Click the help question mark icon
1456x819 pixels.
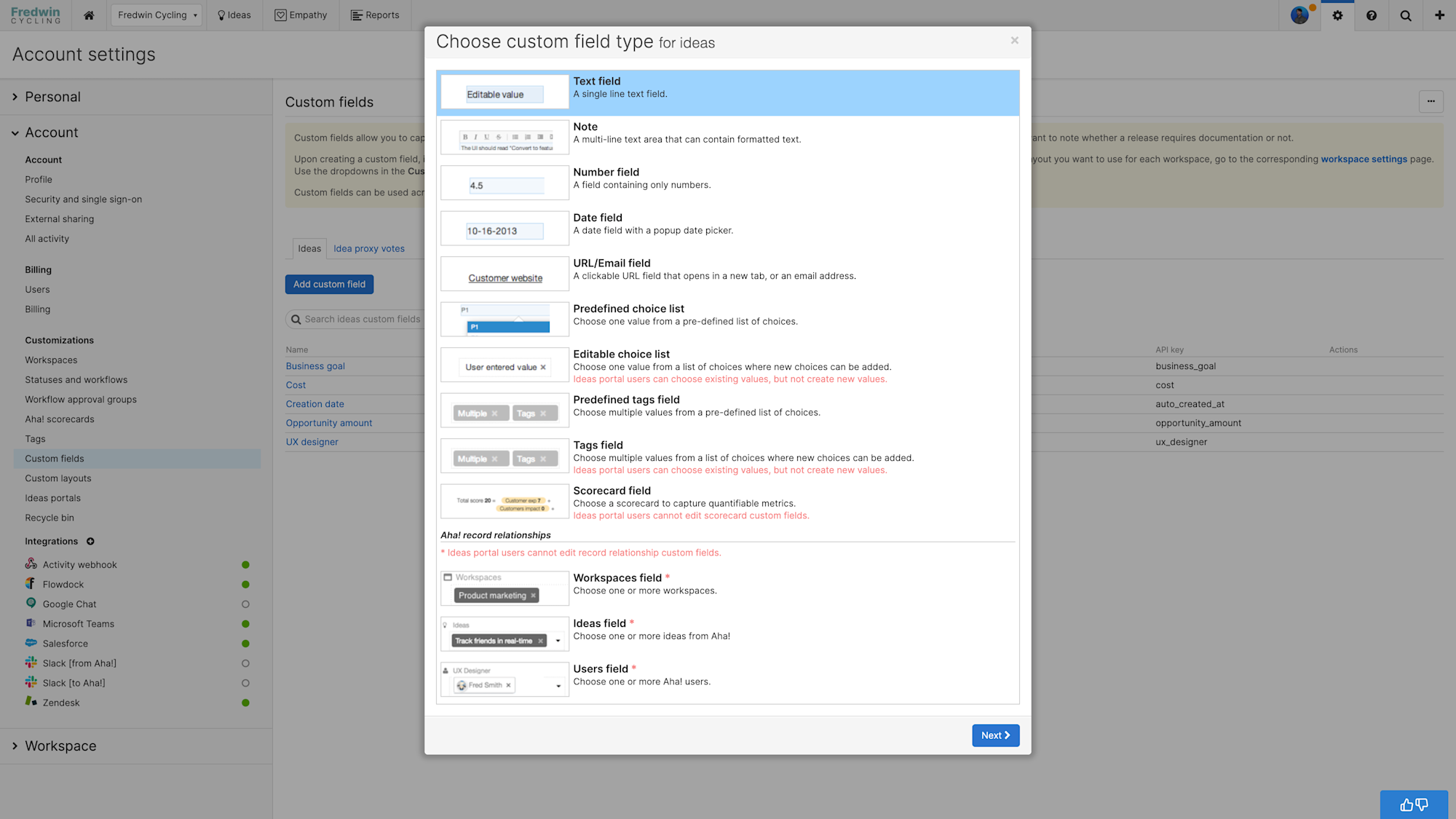pos(1372,15)
